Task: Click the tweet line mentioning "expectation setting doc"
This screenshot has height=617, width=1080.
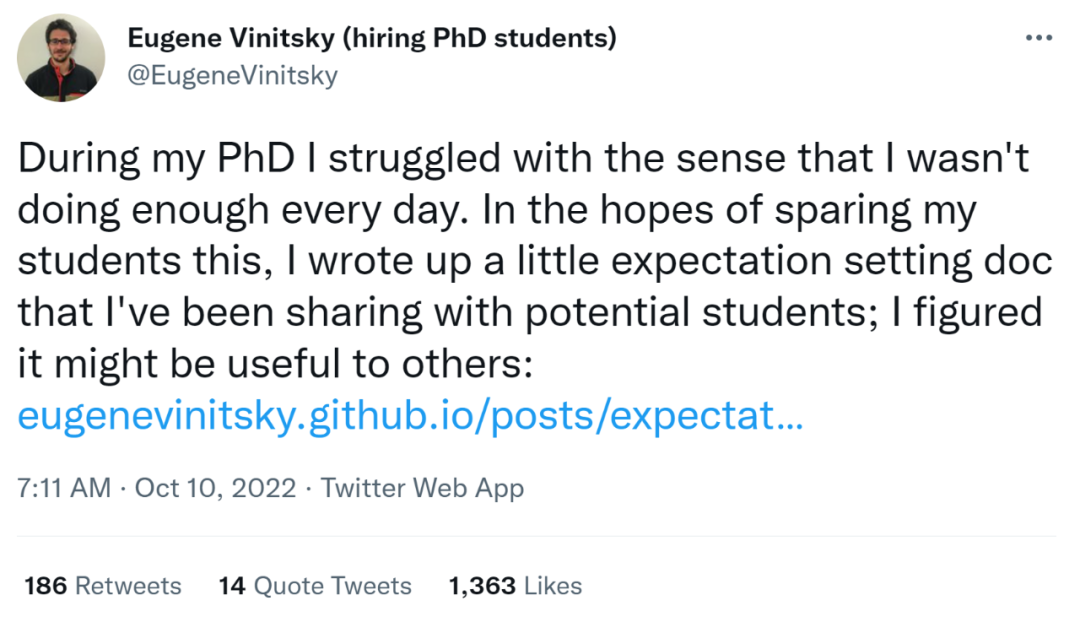Action: tap(534, 261)
